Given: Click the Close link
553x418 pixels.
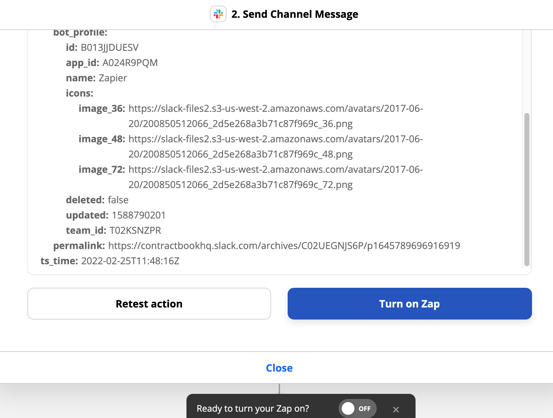Looking at the screenshot, I should 279,368.
